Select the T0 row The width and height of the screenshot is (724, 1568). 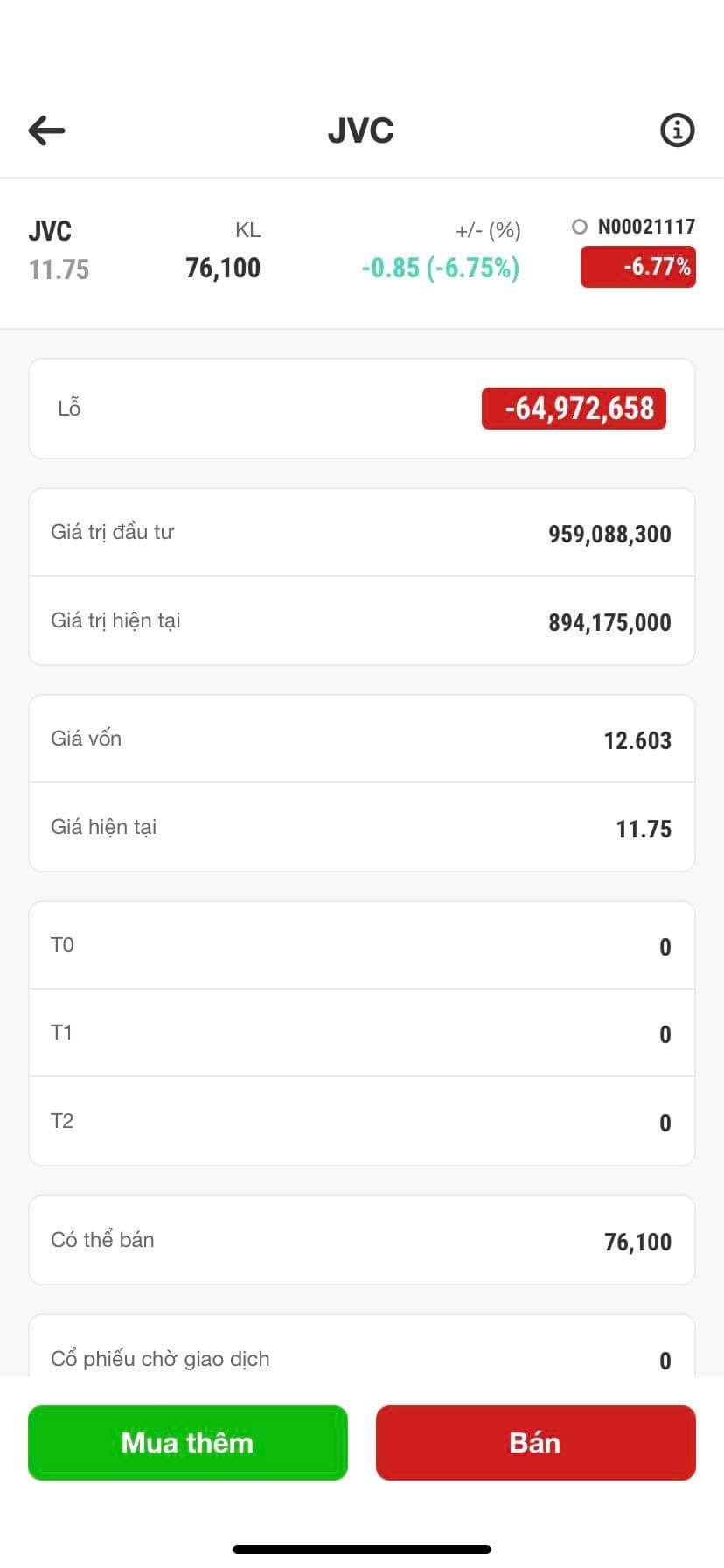(x=362, y=946)
